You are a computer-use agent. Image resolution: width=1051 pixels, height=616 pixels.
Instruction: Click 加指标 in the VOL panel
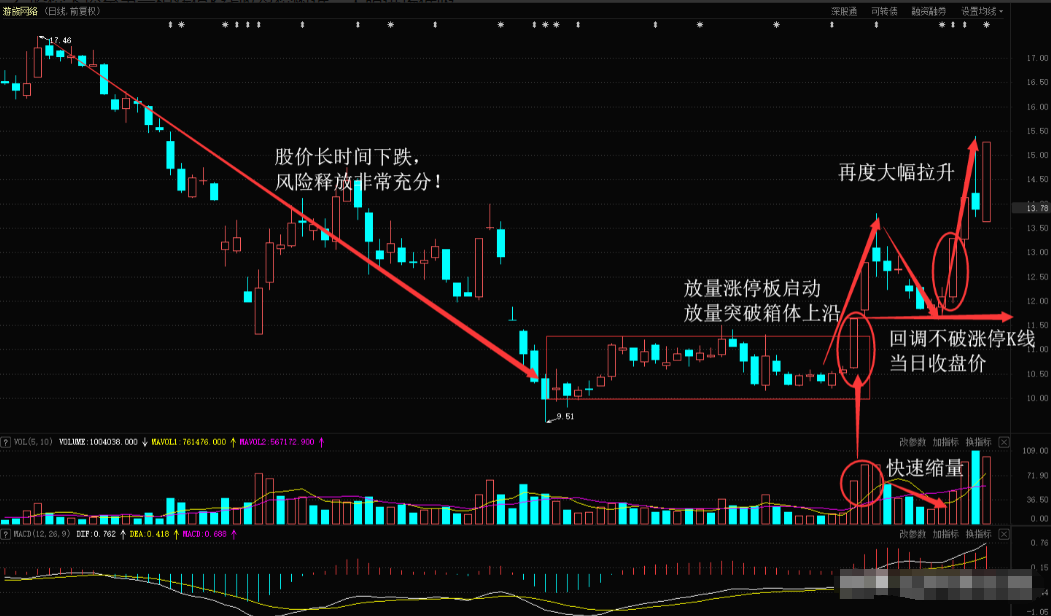(x=945, y=442)
